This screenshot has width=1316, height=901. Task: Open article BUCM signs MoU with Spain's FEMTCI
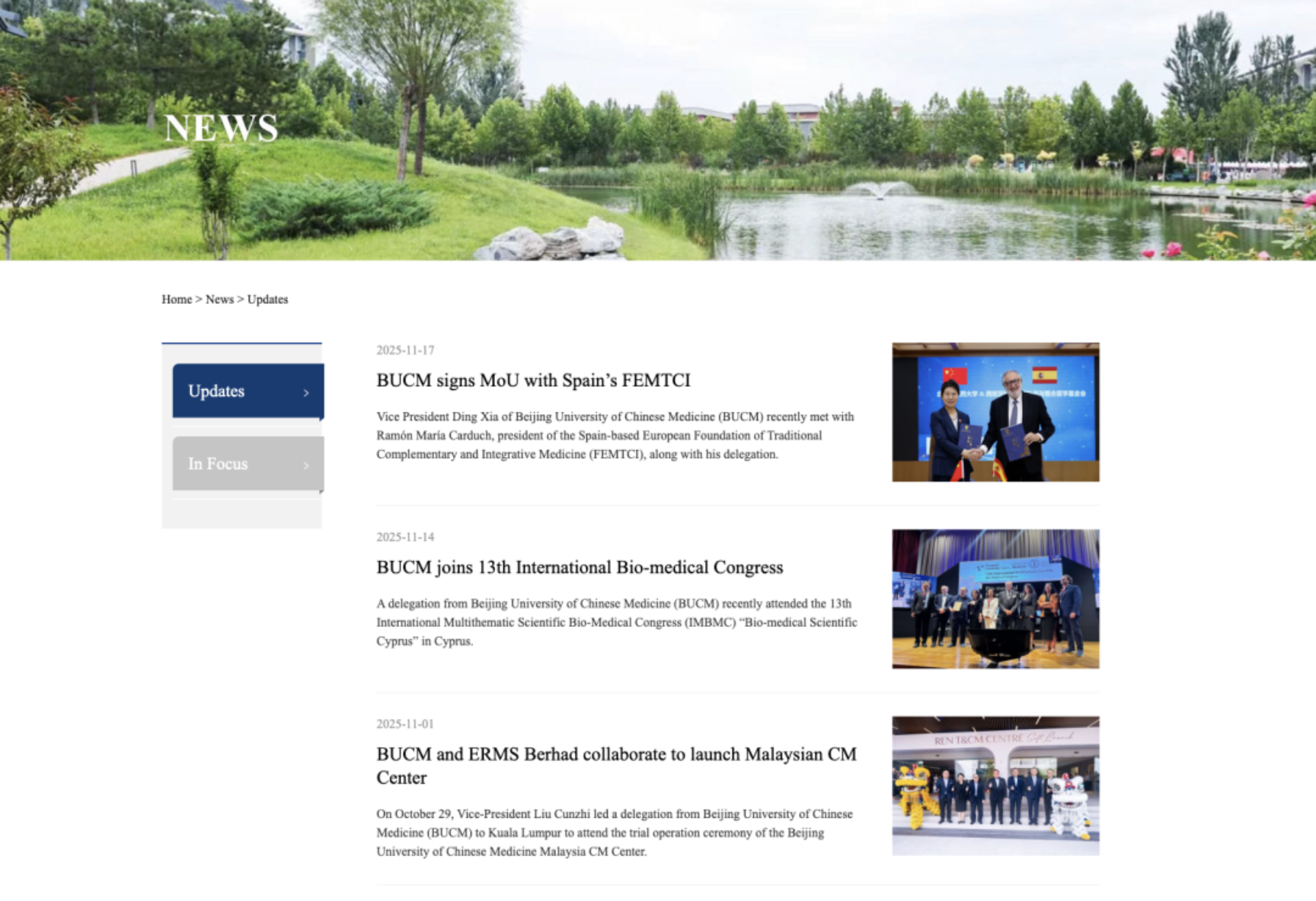click(533, 380)
